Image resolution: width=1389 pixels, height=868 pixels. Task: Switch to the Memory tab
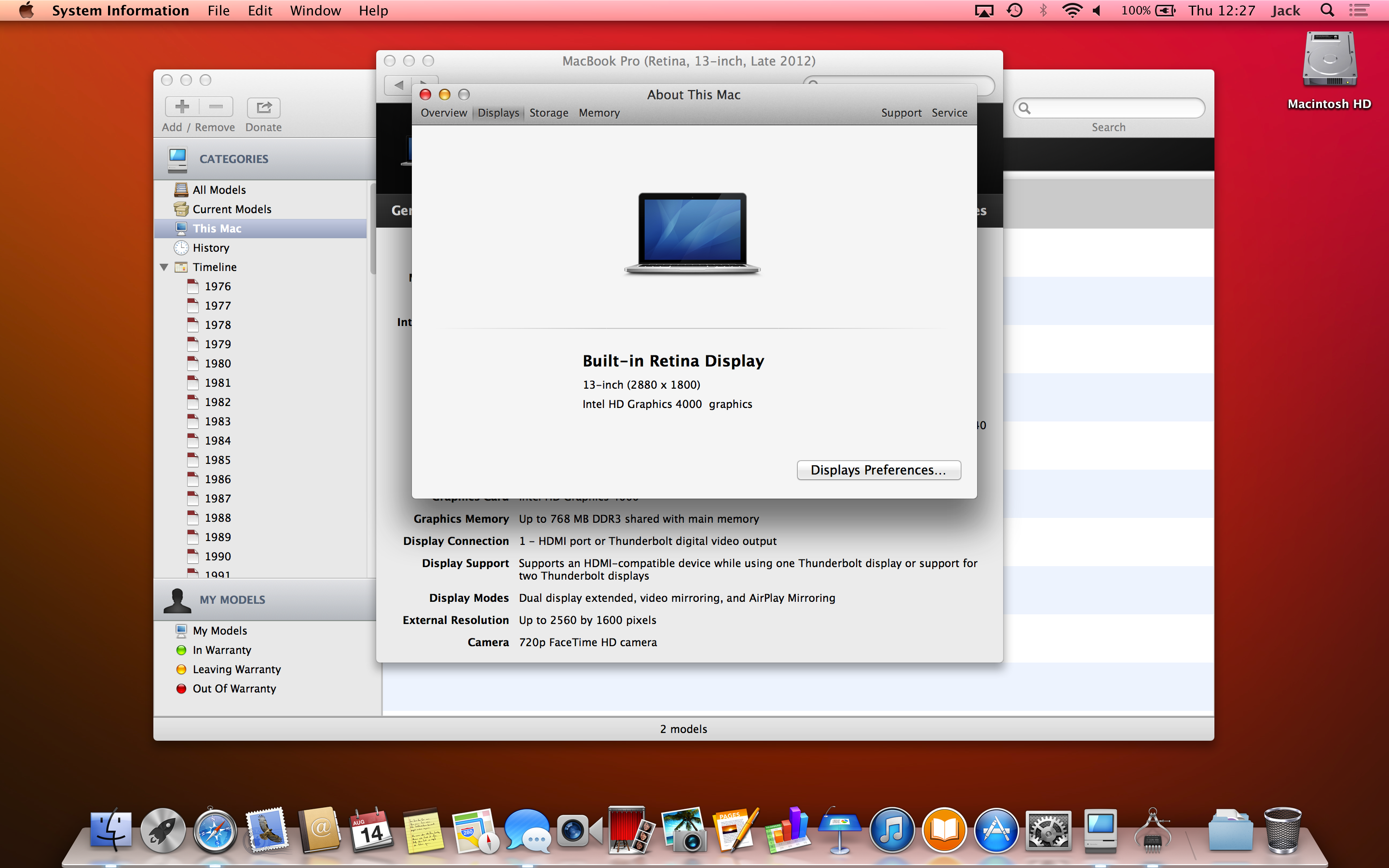point(599,113)
